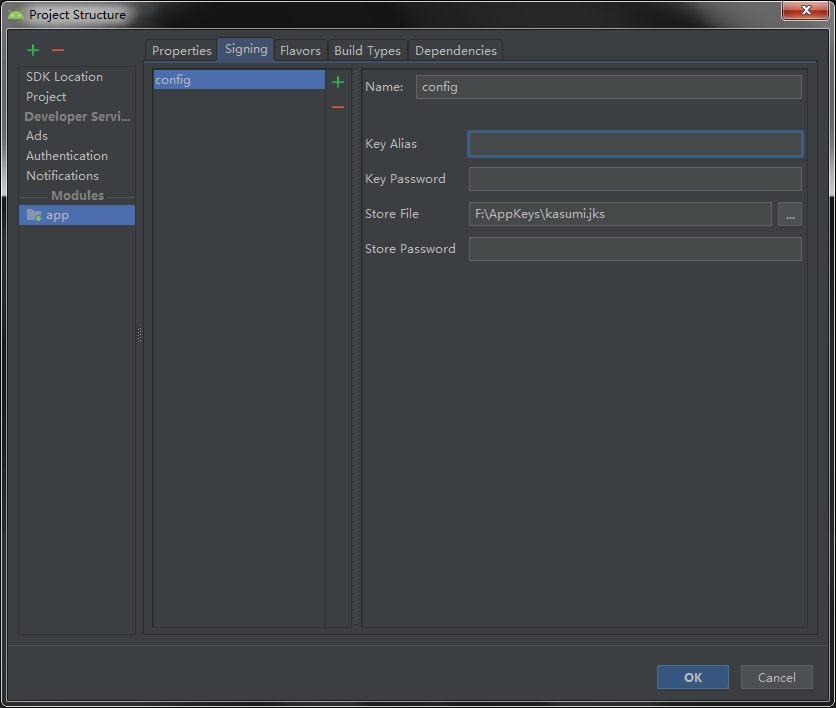Select SDK Location in the sidebar
This screenshot has height=708, width=836.
click(x=64, y=76)
